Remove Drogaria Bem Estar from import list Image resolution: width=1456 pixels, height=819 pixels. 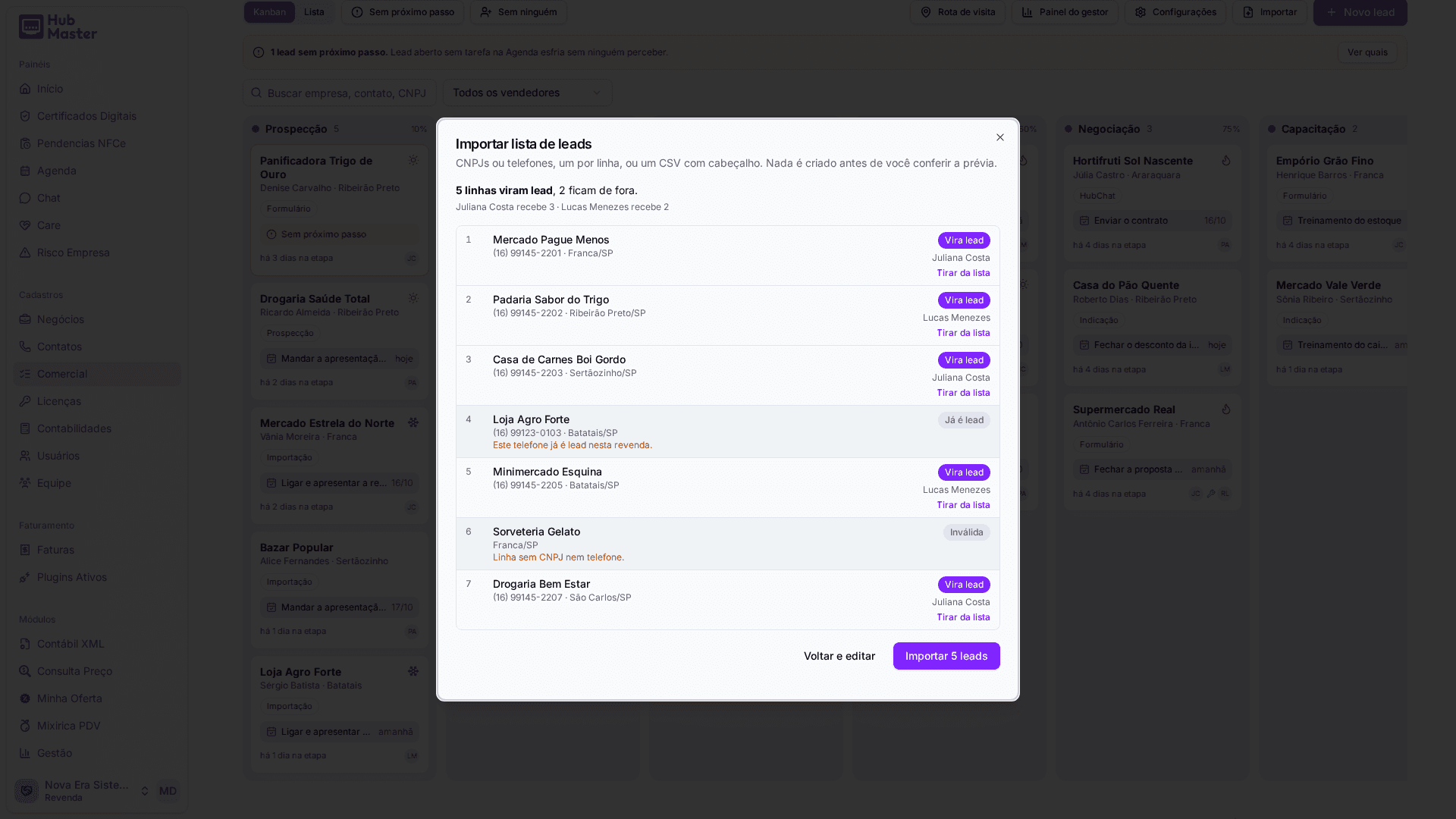pyautogui.click(x=963, y=617)
